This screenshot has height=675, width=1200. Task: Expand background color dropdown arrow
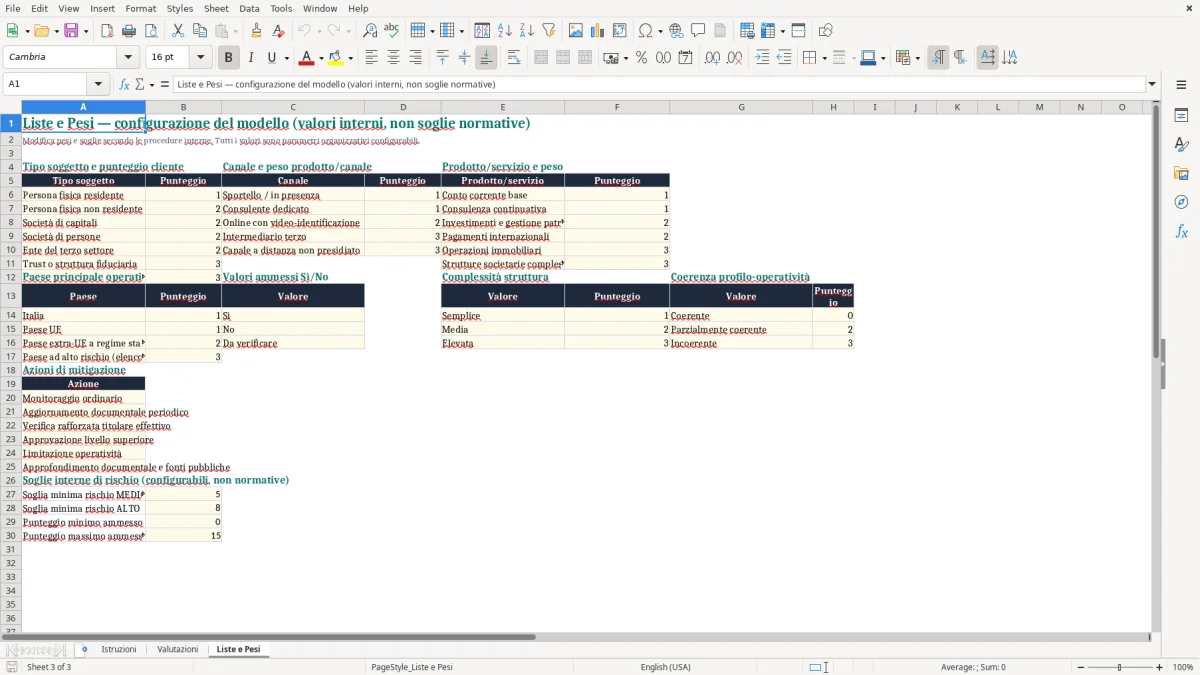point(350,58)
